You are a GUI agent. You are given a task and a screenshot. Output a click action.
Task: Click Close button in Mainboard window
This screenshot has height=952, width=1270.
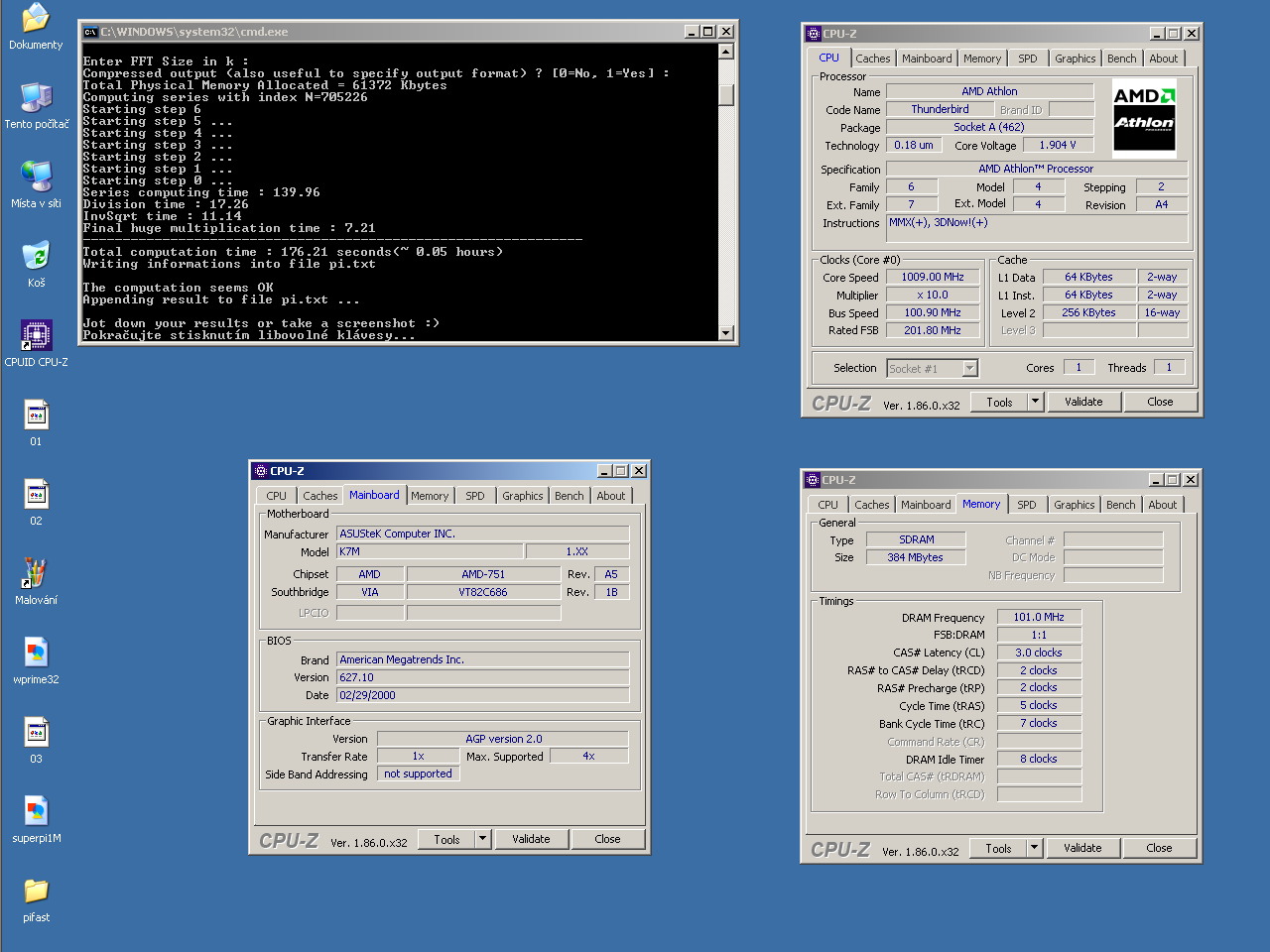coord(607,839)
